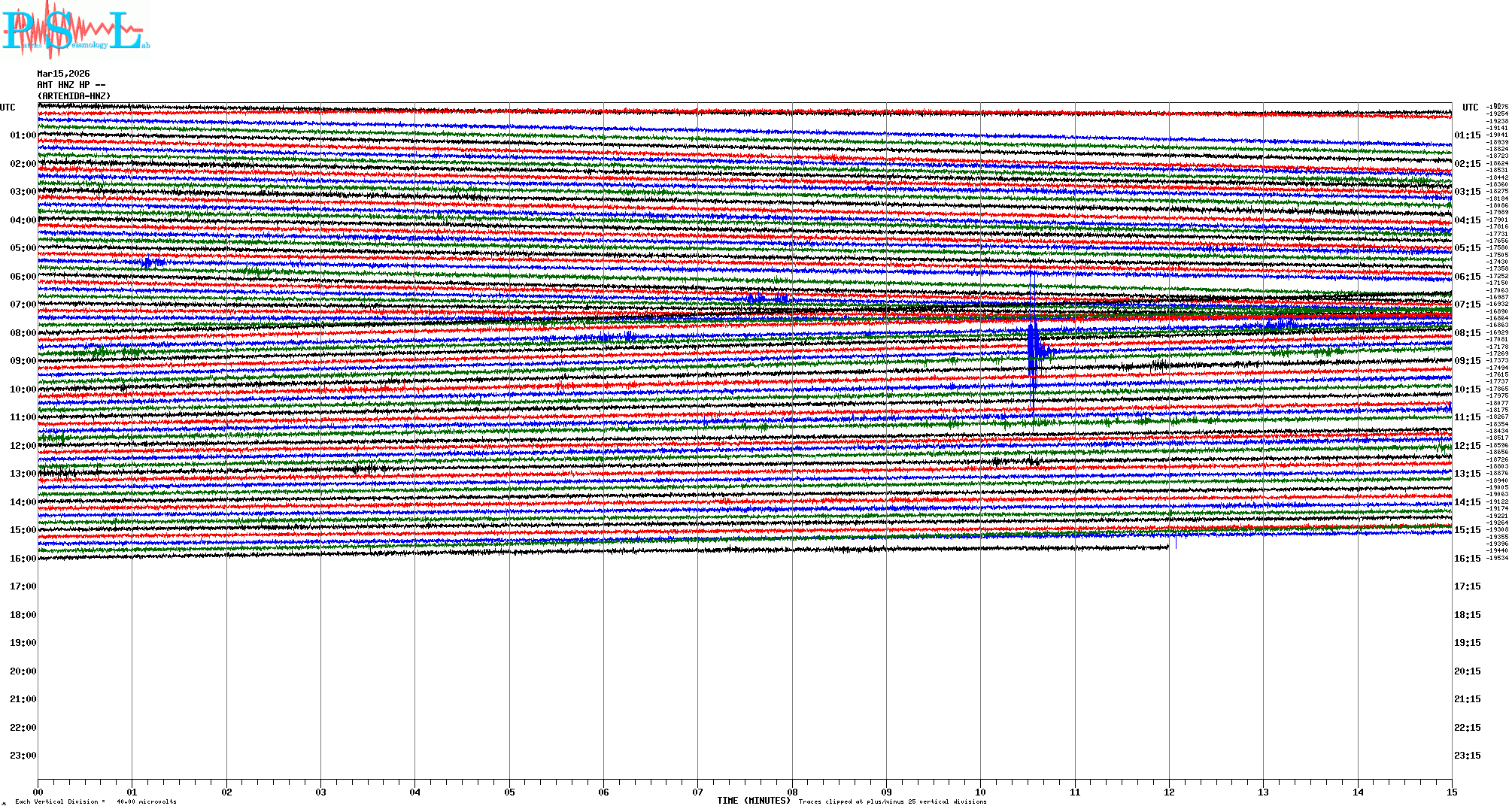This screenshot has width=1512, height=812.
Task: Click the (ARTEMIDA-HNZ) station name text
Action: pos(74,96)
